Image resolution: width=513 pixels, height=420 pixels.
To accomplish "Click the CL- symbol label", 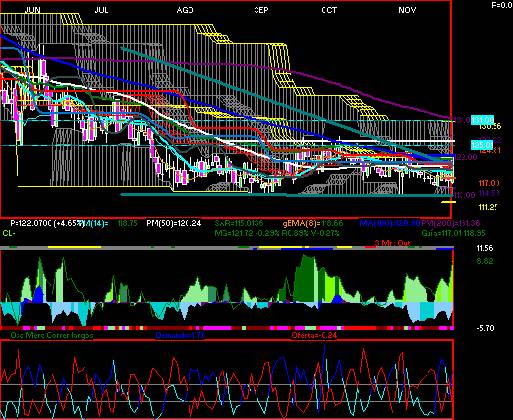I will [9, 233].
